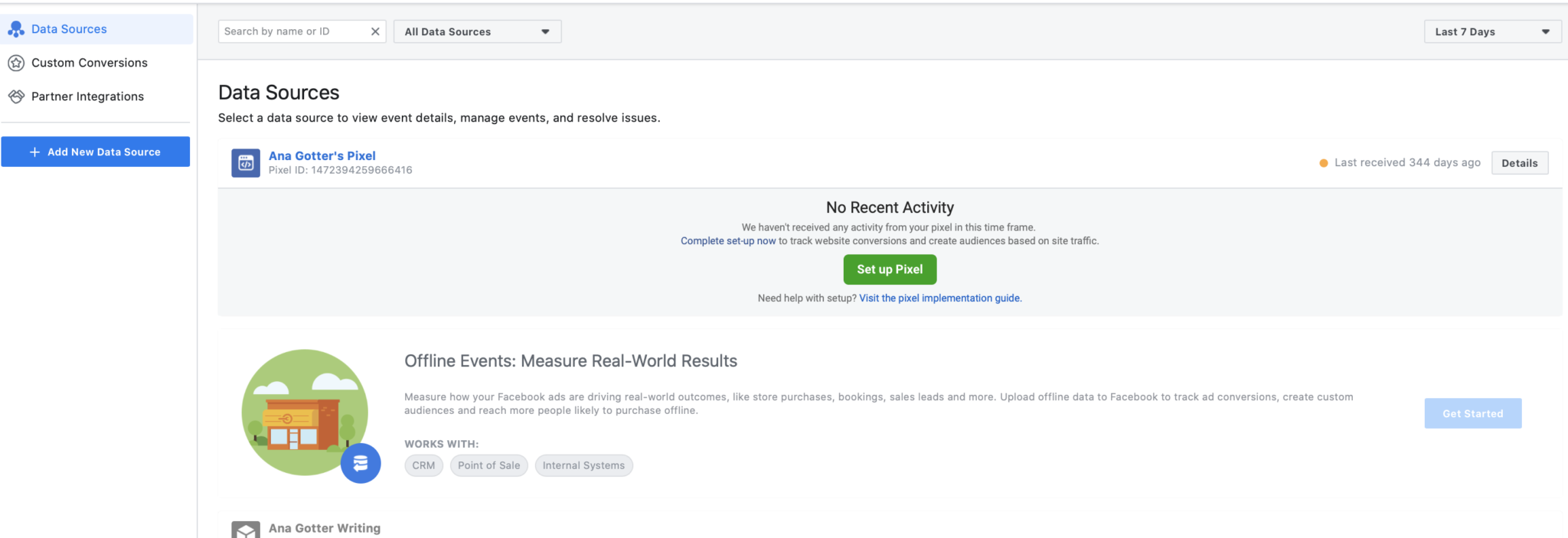Click the Point of Sale tag
This screenshot has height=538, width=1568.
click(x=488, y=465)
